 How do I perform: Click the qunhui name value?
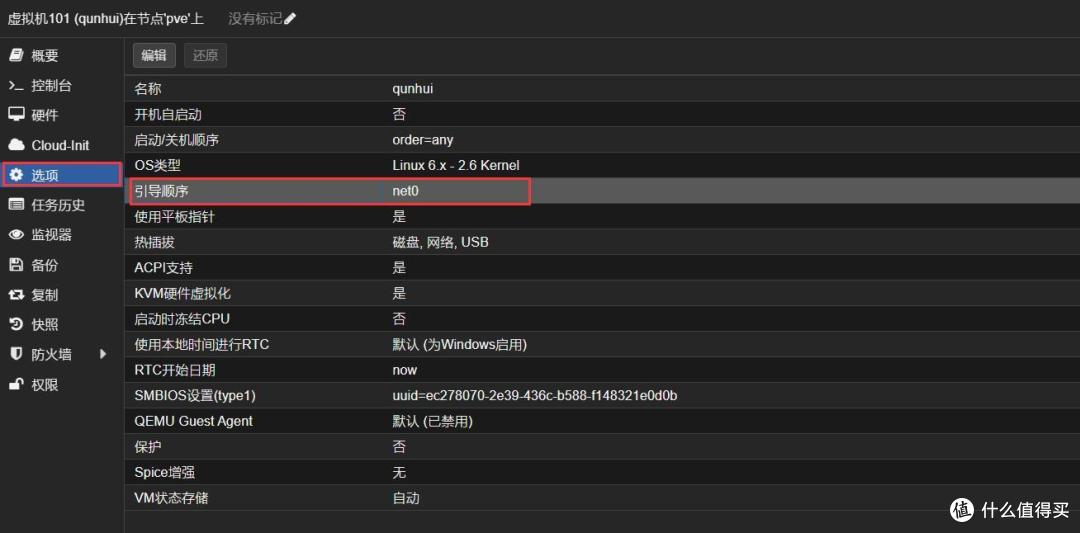(x=413, y=90)
